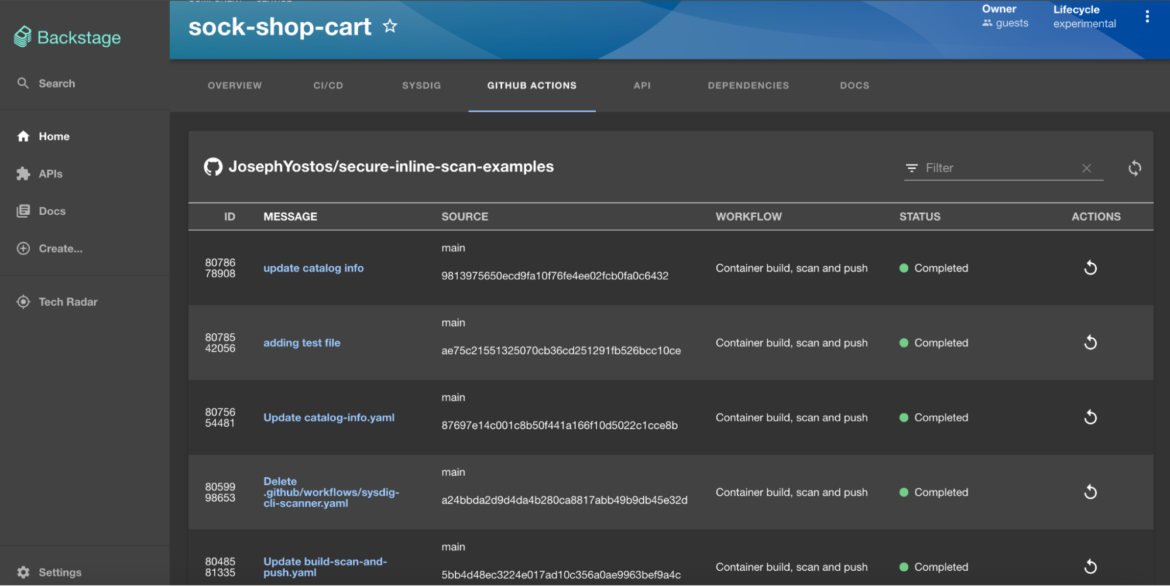The image size is (1170, 586).
Task: Click the guests owner group icon
Action: tap(987, 23)
